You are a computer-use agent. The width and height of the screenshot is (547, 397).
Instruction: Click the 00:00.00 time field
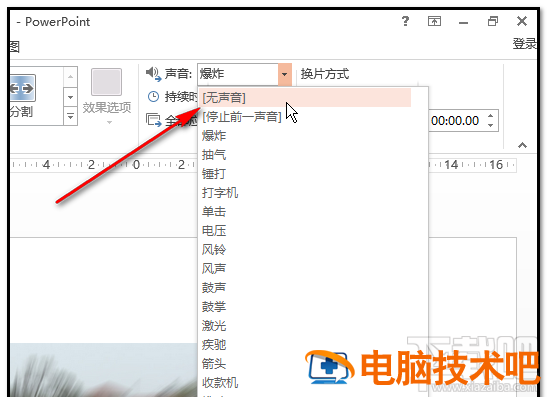point(457,121)
